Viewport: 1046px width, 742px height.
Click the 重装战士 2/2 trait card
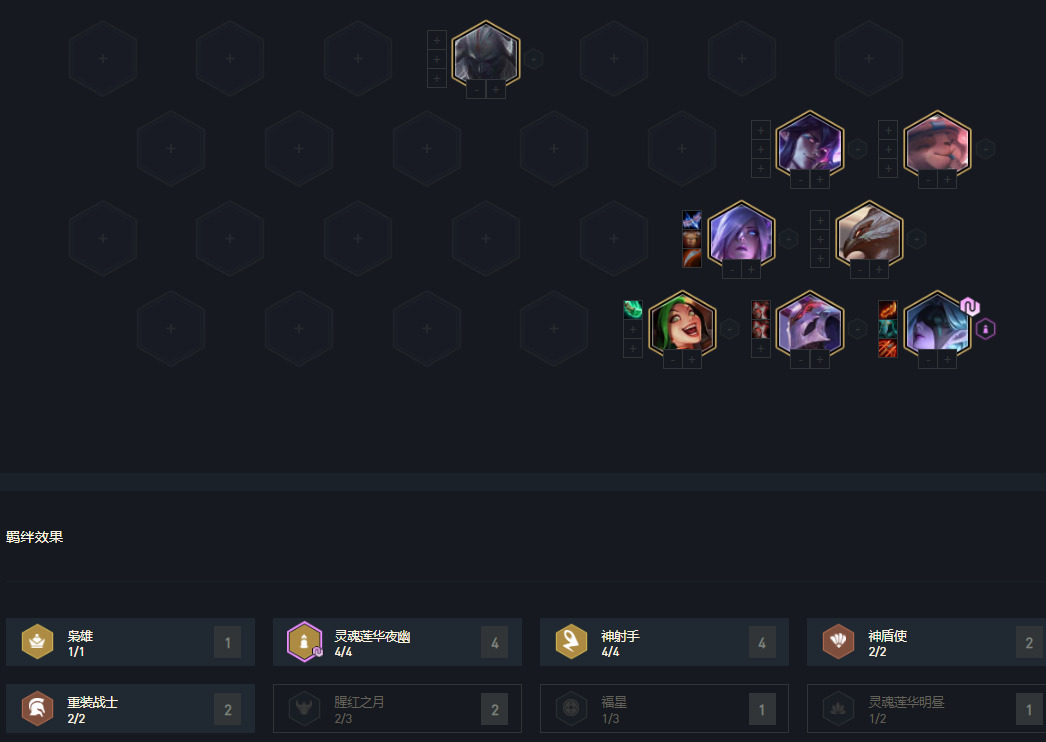coord(130,709)
